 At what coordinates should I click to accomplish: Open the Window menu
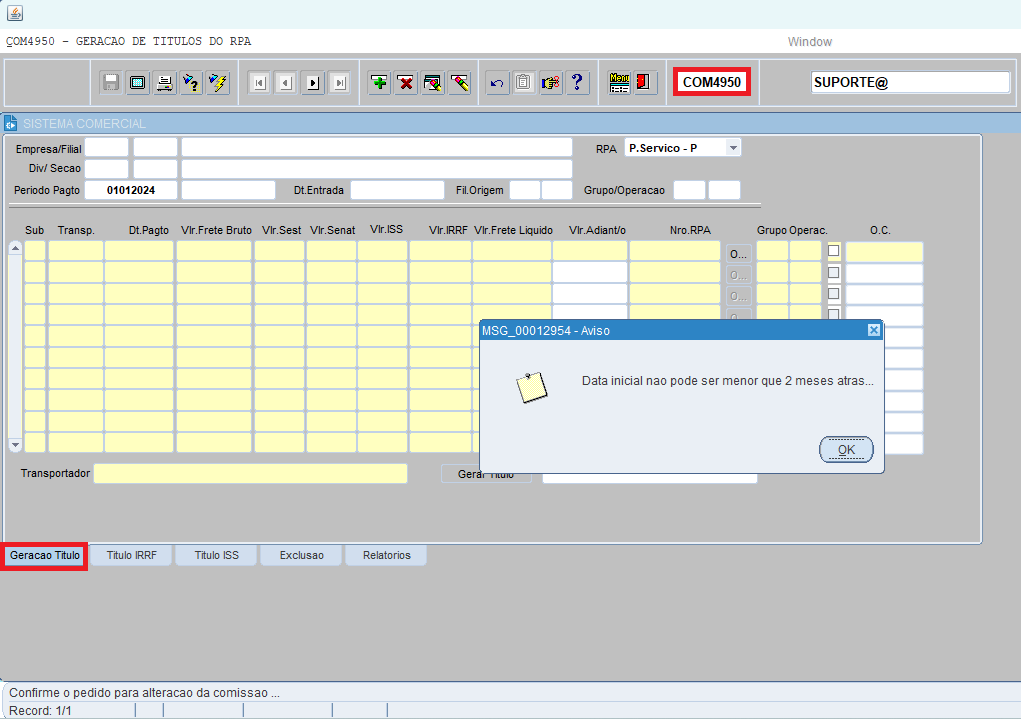(x=809, y=42)
